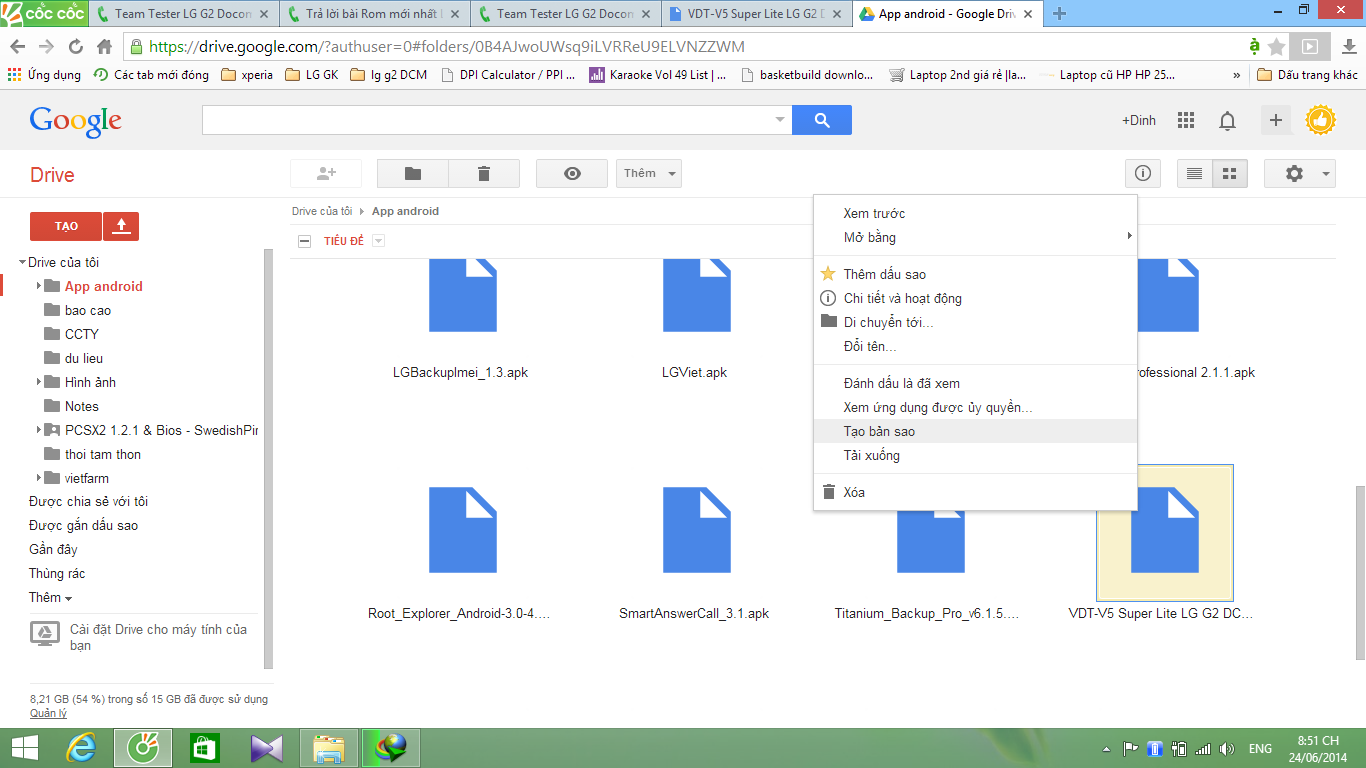Open Internet Explorer in taskbar
Image resolution: width=1366 pixels, height=768 pixels.
[81, 748]
